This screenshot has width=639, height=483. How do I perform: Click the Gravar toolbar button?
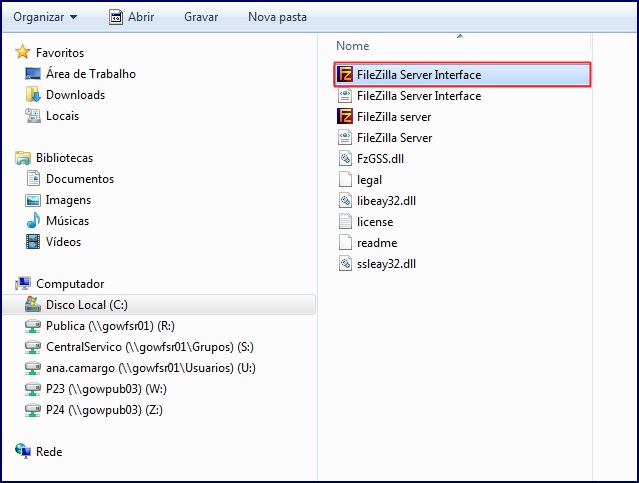(x=201, y=17)
